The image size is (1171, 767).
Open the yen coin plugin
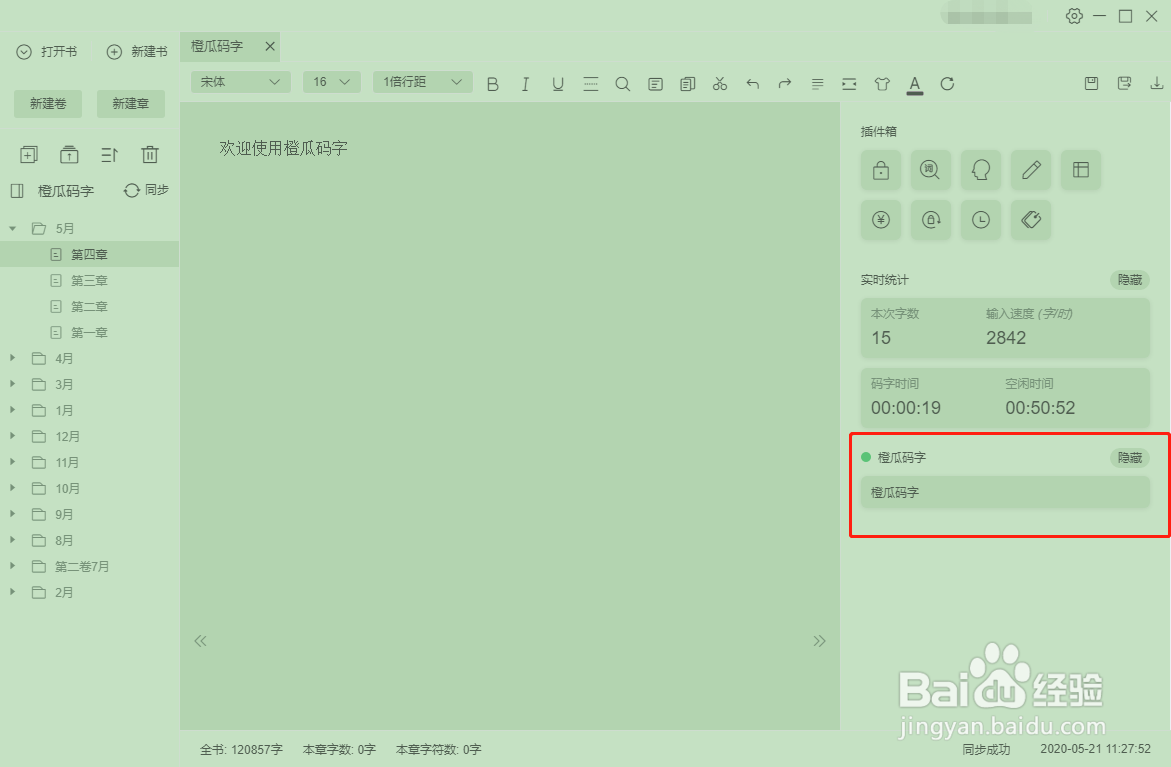pyautogui.click(x=881, y=220)
